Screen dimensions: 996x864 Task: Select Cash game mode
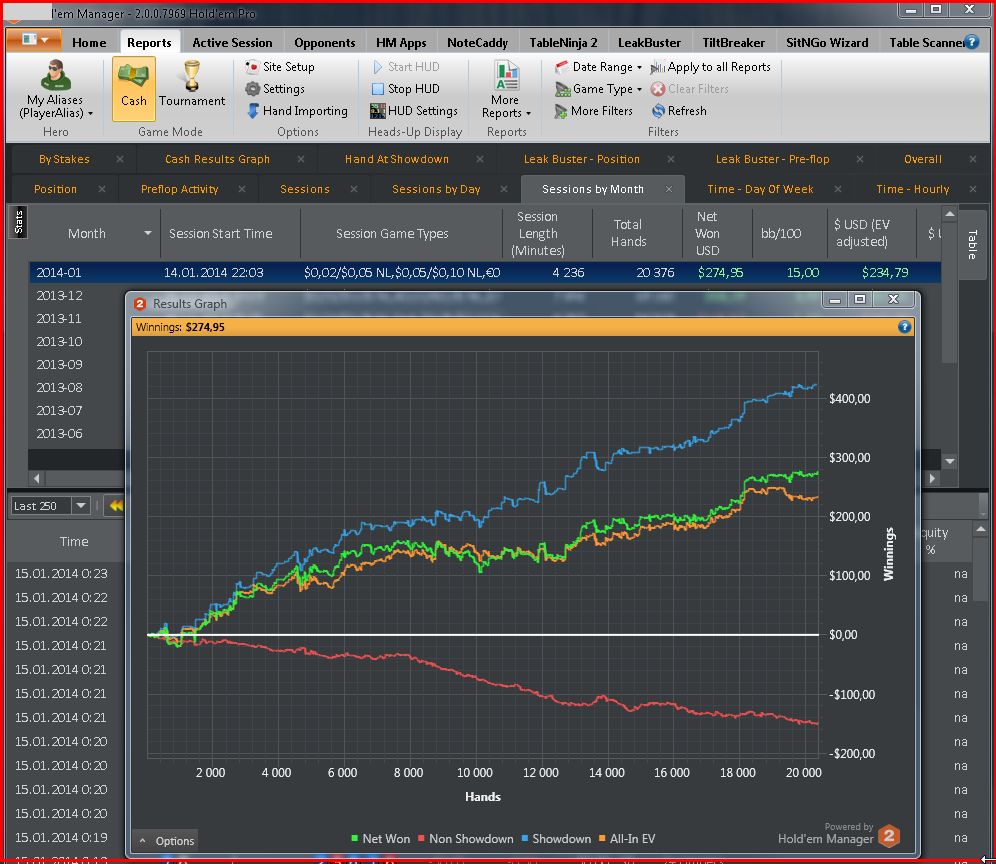(x=133, y=88)
